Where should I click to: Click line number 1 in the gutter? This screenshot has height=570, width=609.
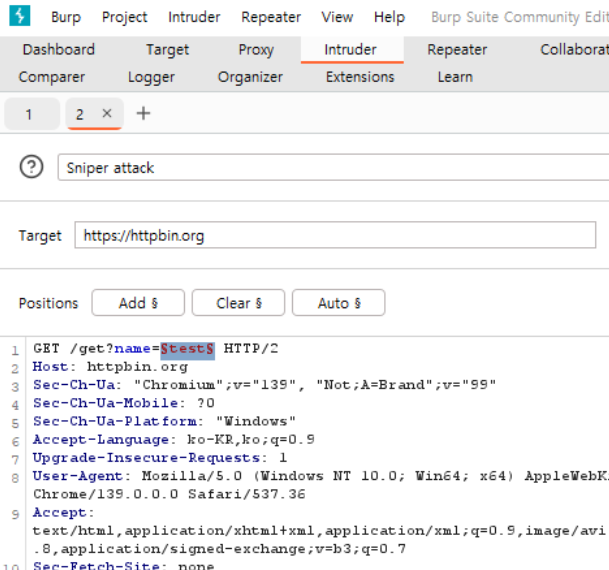(x=15, y=351)
